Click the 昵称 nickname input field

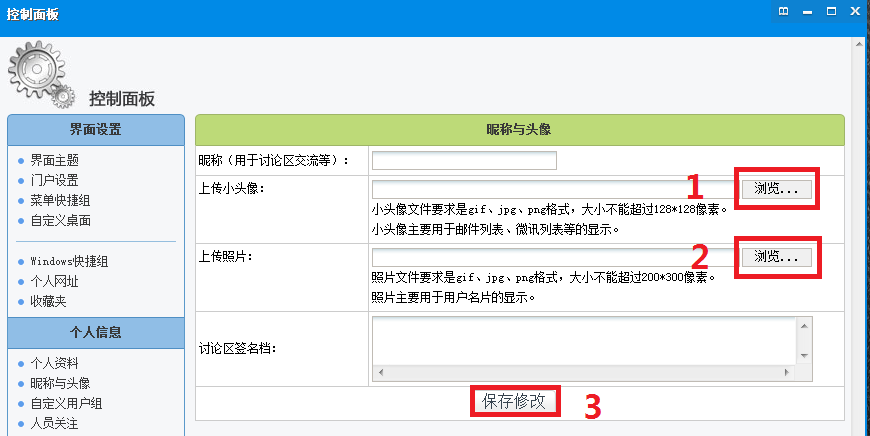464,161
